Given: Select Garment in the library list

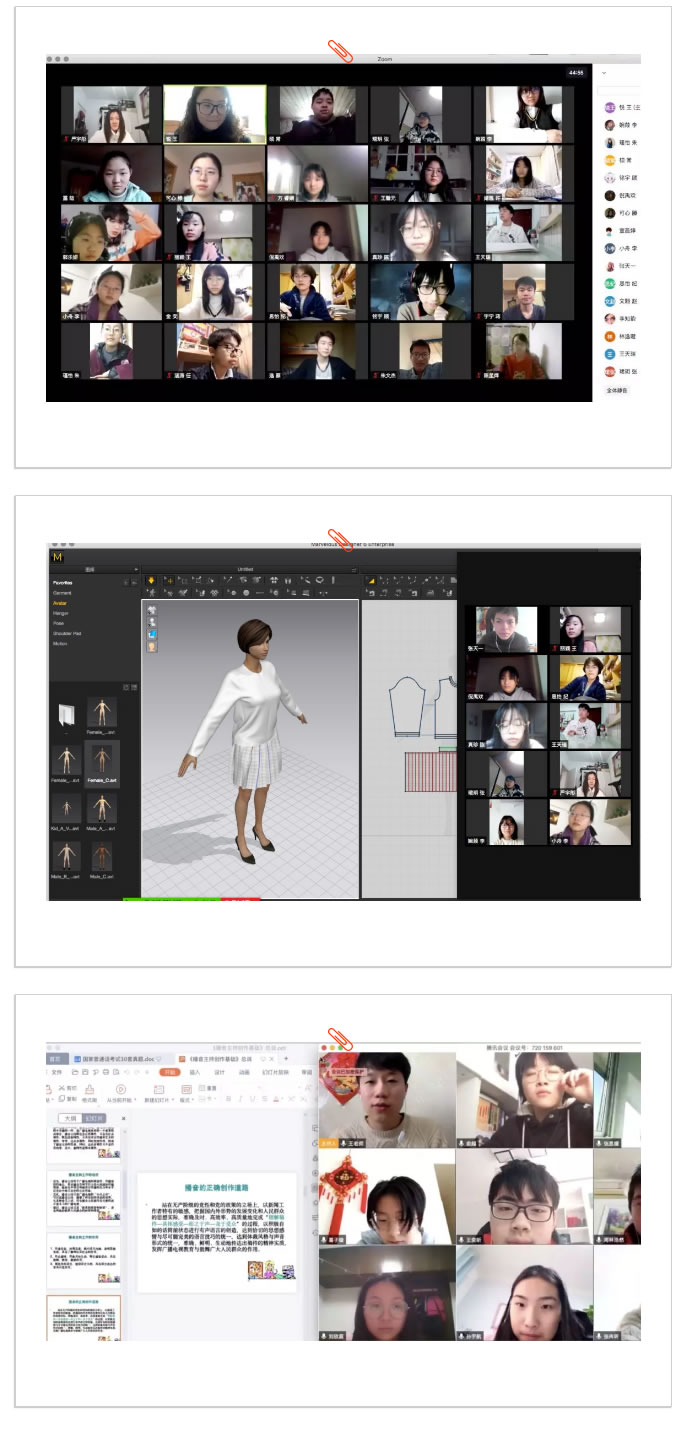Looking at the screenshot, I should coord(62,593).
